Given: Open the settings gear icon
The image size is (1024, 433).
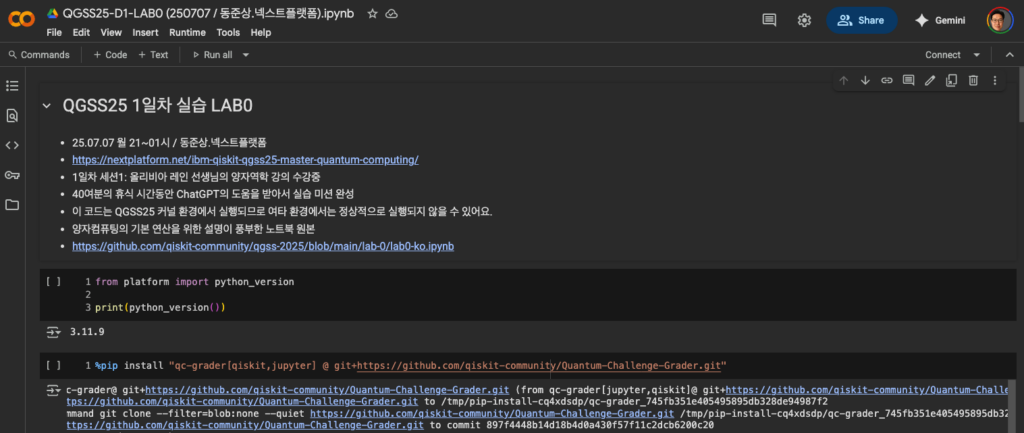Looking at the screenshot, I should point(804,20).
